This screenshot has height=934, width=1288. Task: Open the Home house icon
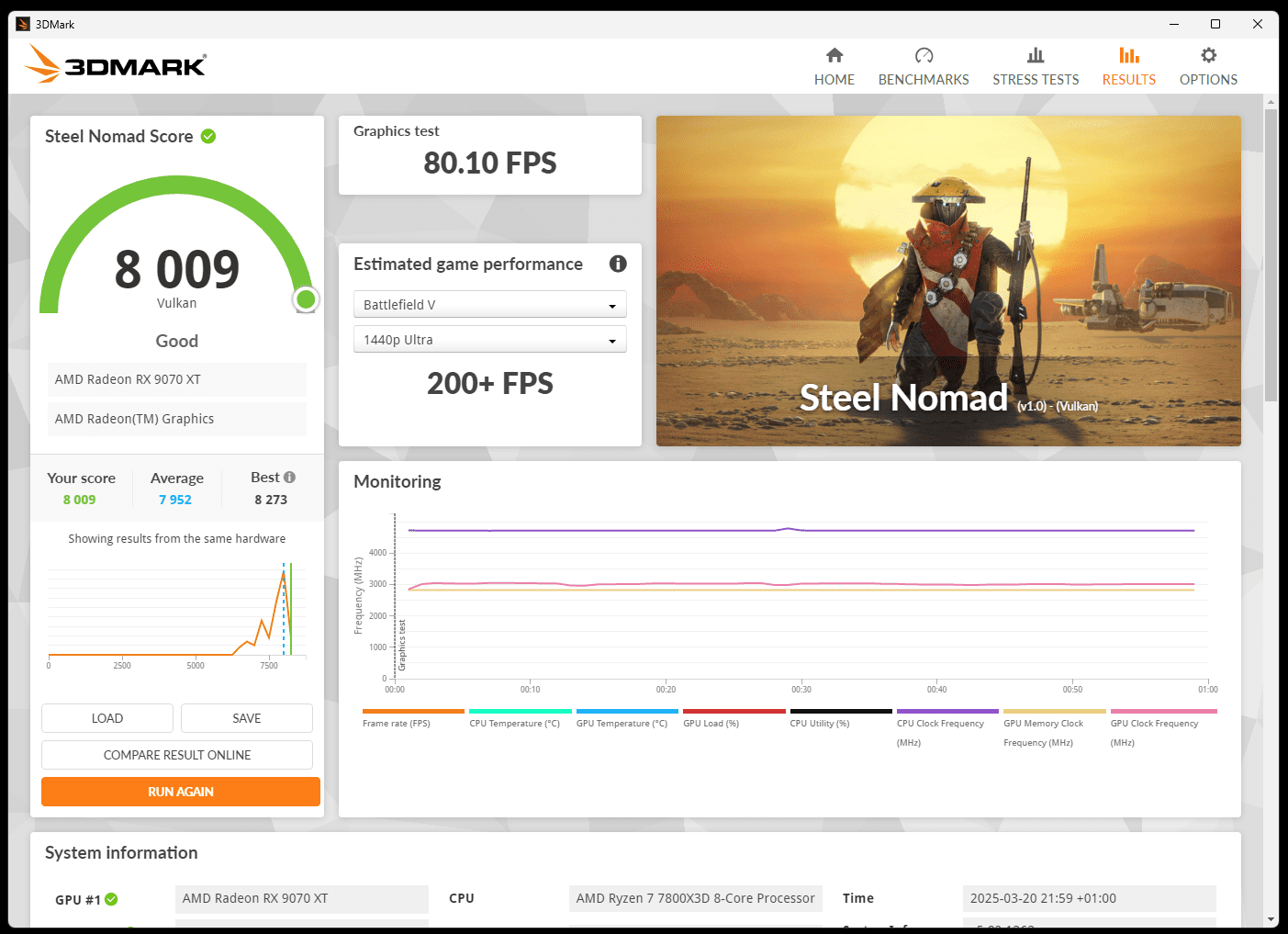tap(834, 55)
